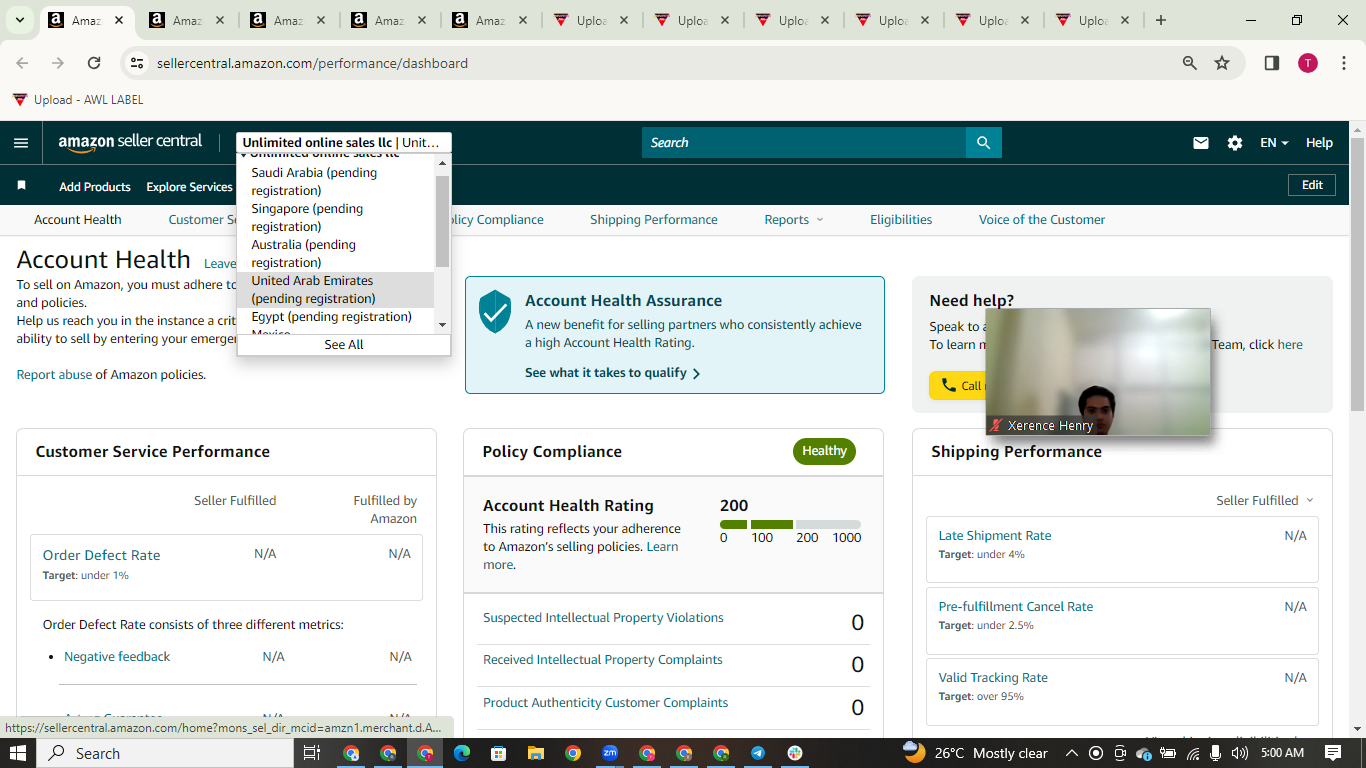Select Egypt (pending registration) marketplace
The width and height of the screenshot is (1366, 768).
(x=335, y=317)
